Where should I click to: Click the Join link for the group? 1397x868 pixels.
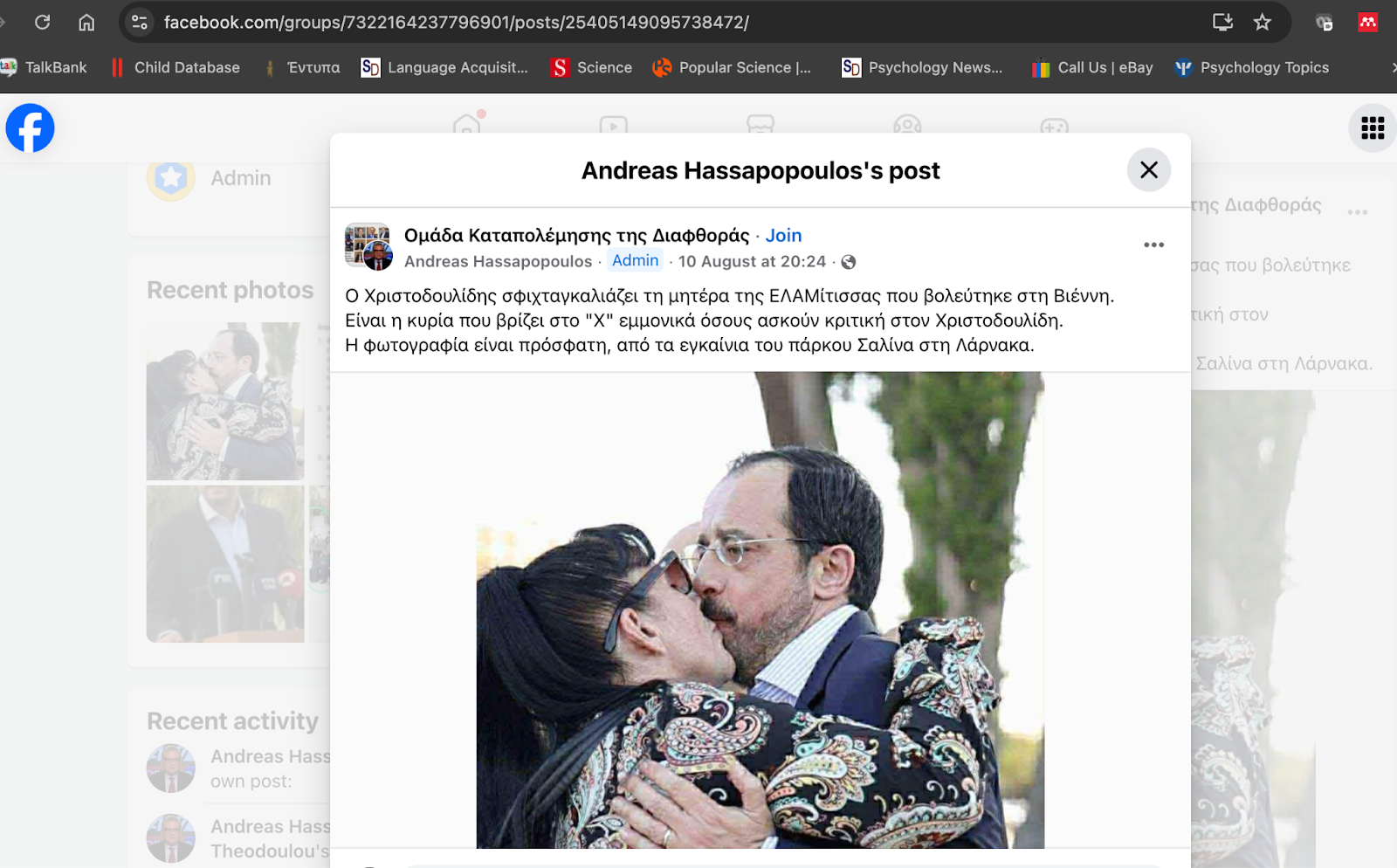pos(783,235)
